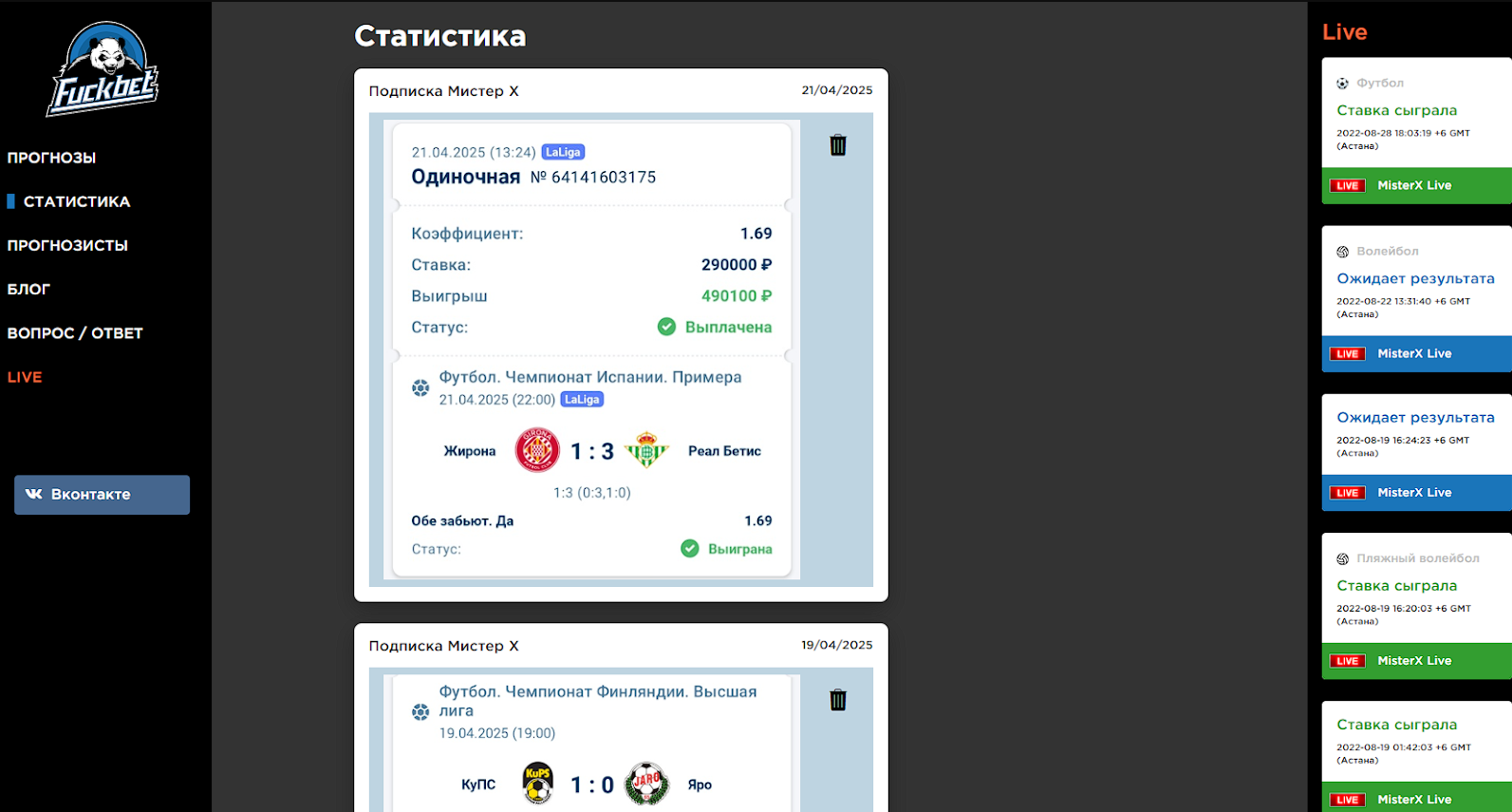Screen dimensions: 1512x812
Task: Click the 1 : 0 match score
Action: 592,784
